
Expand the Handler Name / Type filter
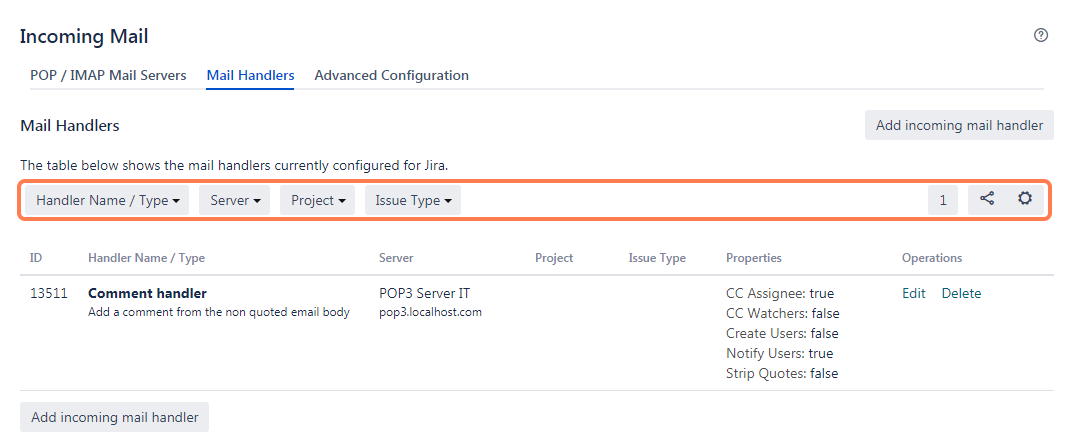click(107, 200)
